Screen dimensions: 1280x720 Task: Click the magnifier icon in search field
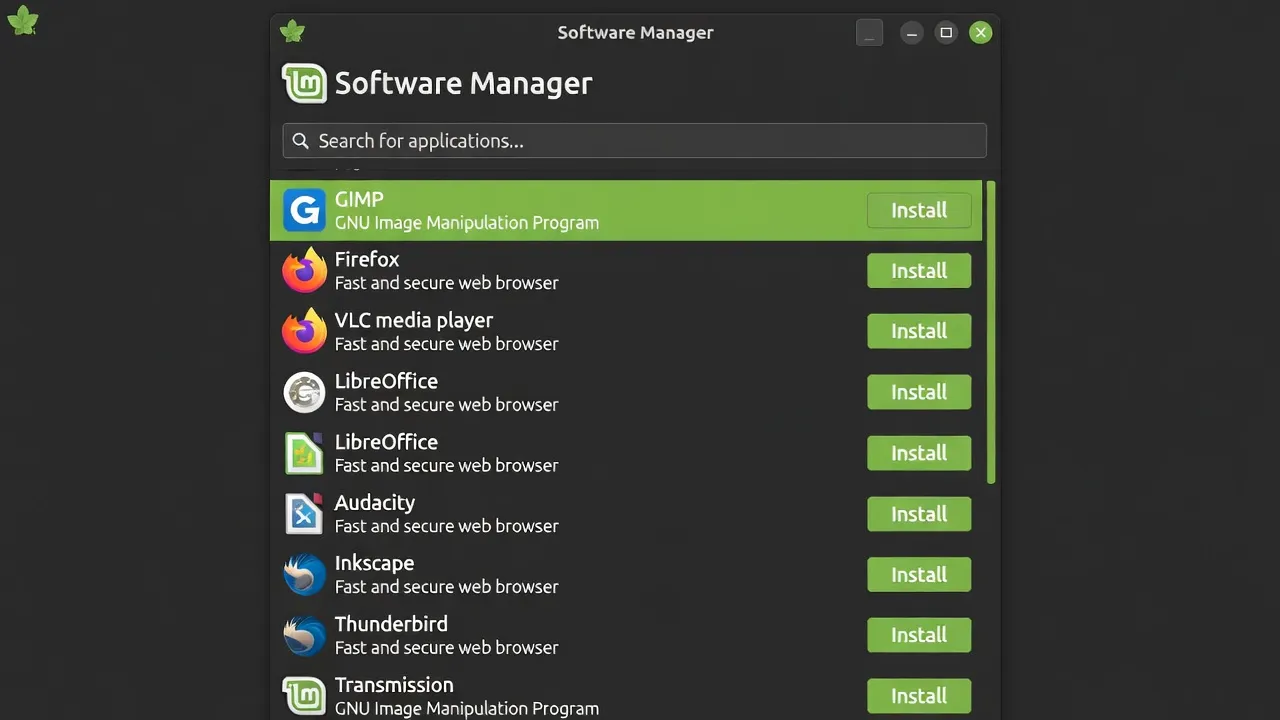pyautogui.click(x=300, y=141)
